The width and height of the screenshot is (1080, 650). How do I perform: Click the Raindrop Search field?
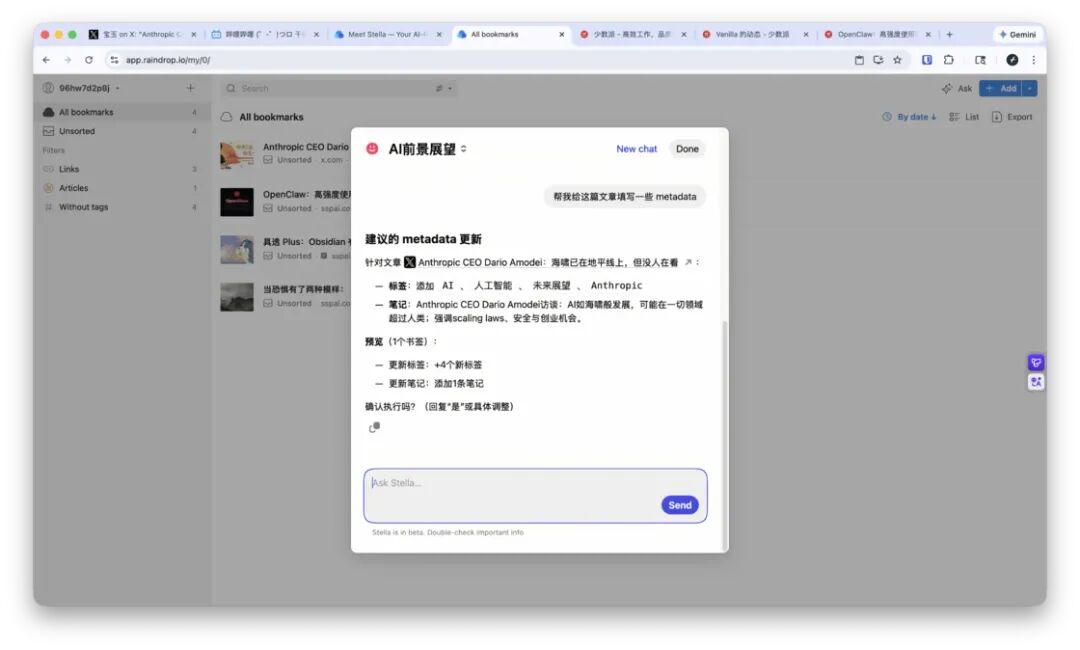tap(338, 88)
